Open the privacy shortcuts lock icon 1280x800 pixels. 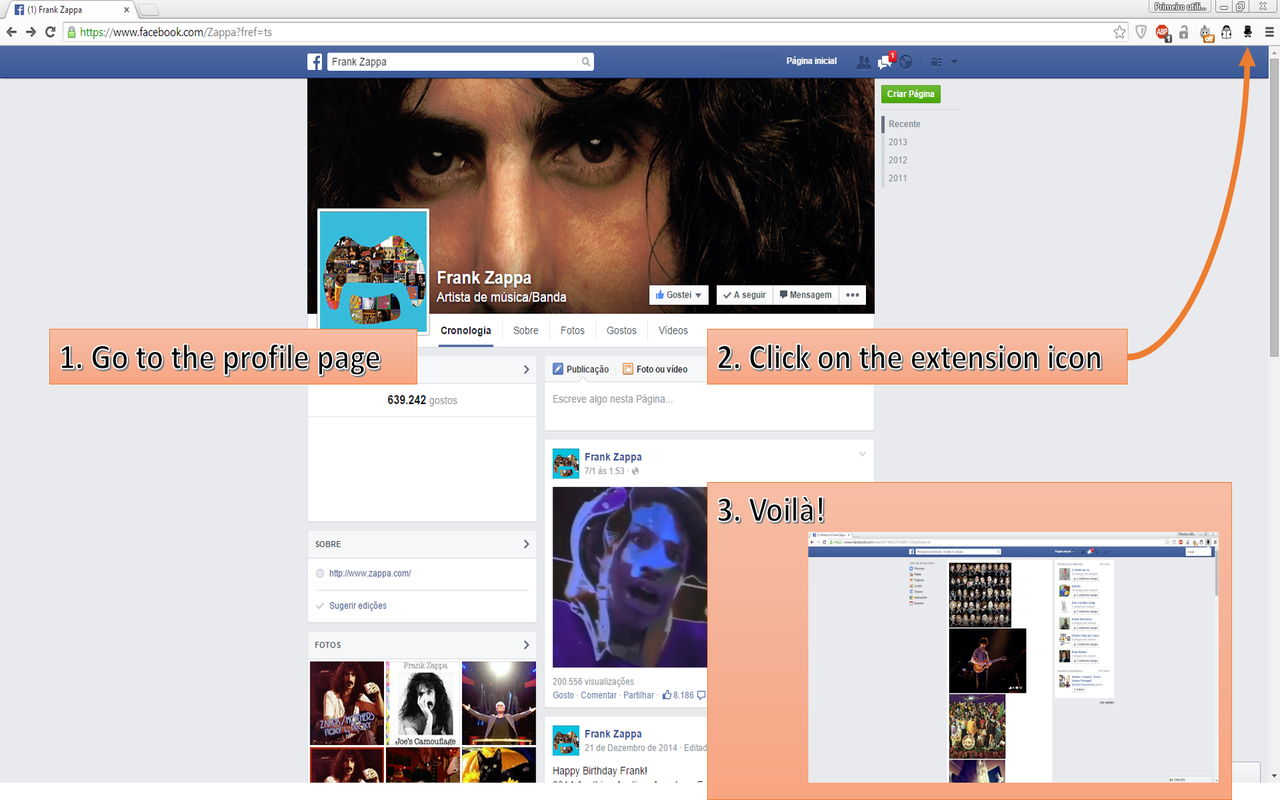(x=936, y=62)
